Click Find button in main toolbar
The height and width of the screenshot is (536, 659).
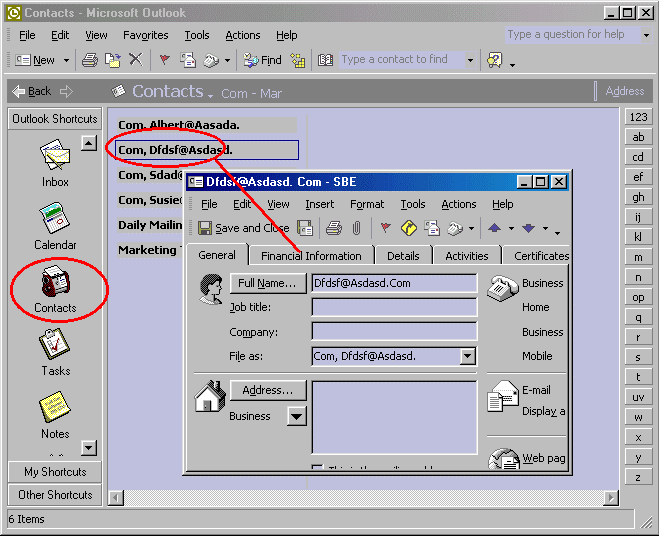[262, 60]
